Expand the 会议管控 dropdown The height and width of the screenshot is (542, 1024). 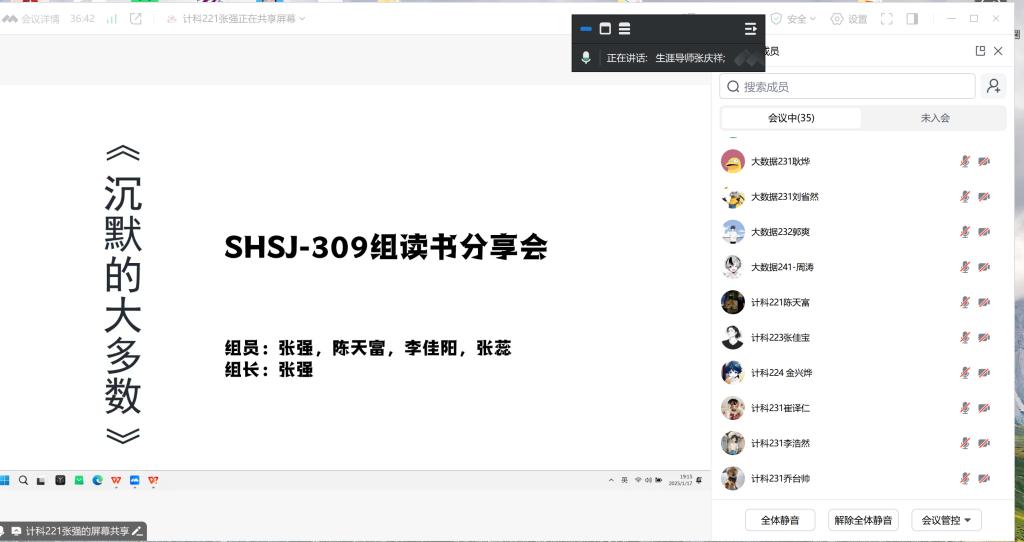pos(951,520)
